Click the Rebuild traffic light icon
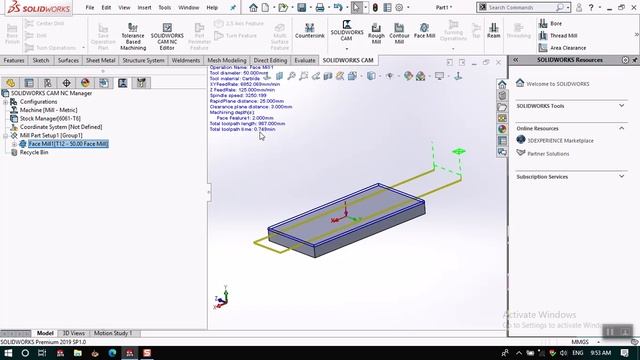640x360 pixels. point(375,7)
